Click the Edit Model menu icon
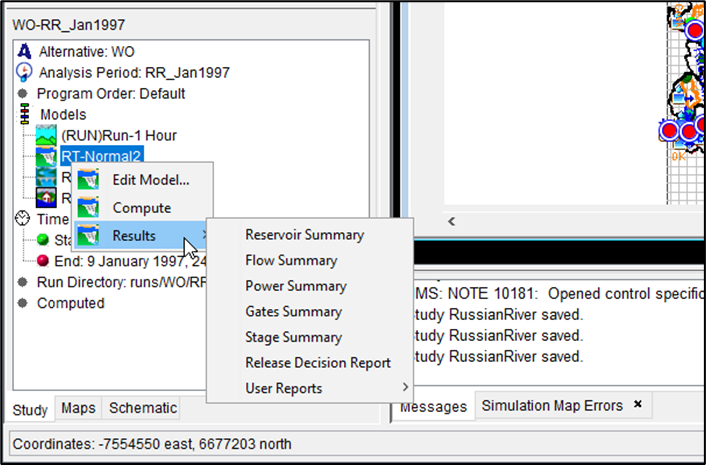Viewport: 706px width, 465px height. 92,181
